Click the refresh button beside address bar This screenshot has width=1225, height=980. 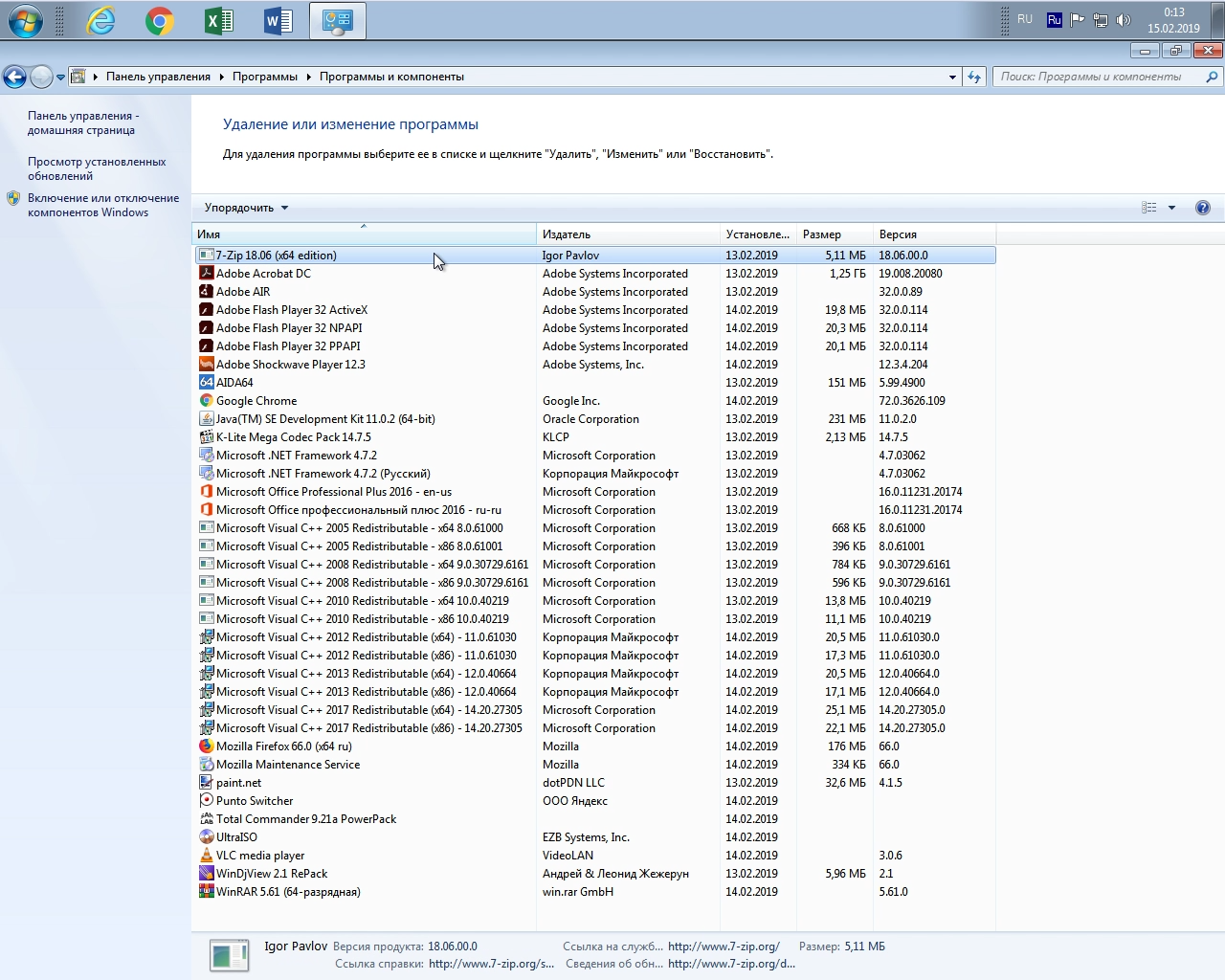point(974,77)
